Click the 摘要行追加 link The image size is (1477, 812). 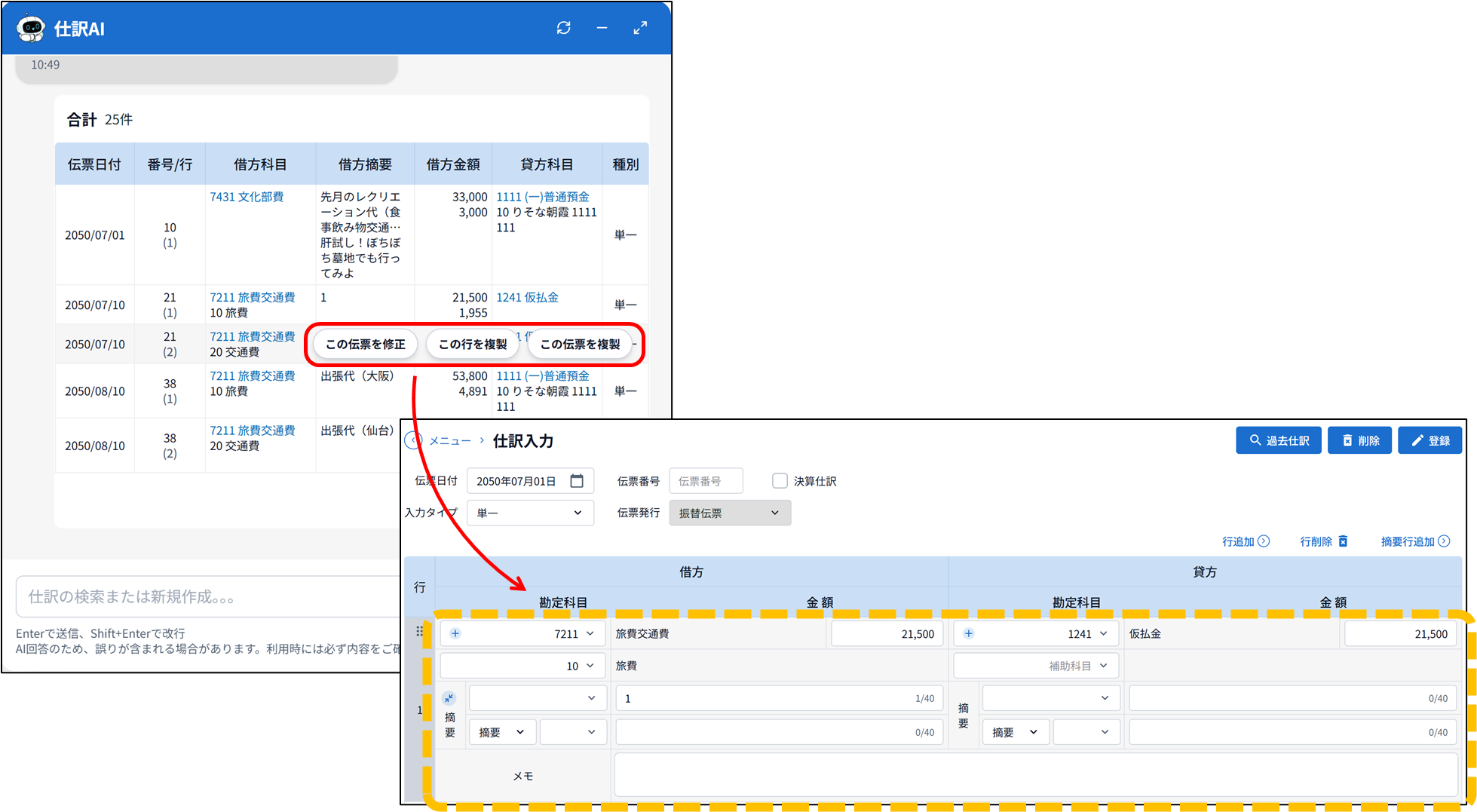point(1415,541)
